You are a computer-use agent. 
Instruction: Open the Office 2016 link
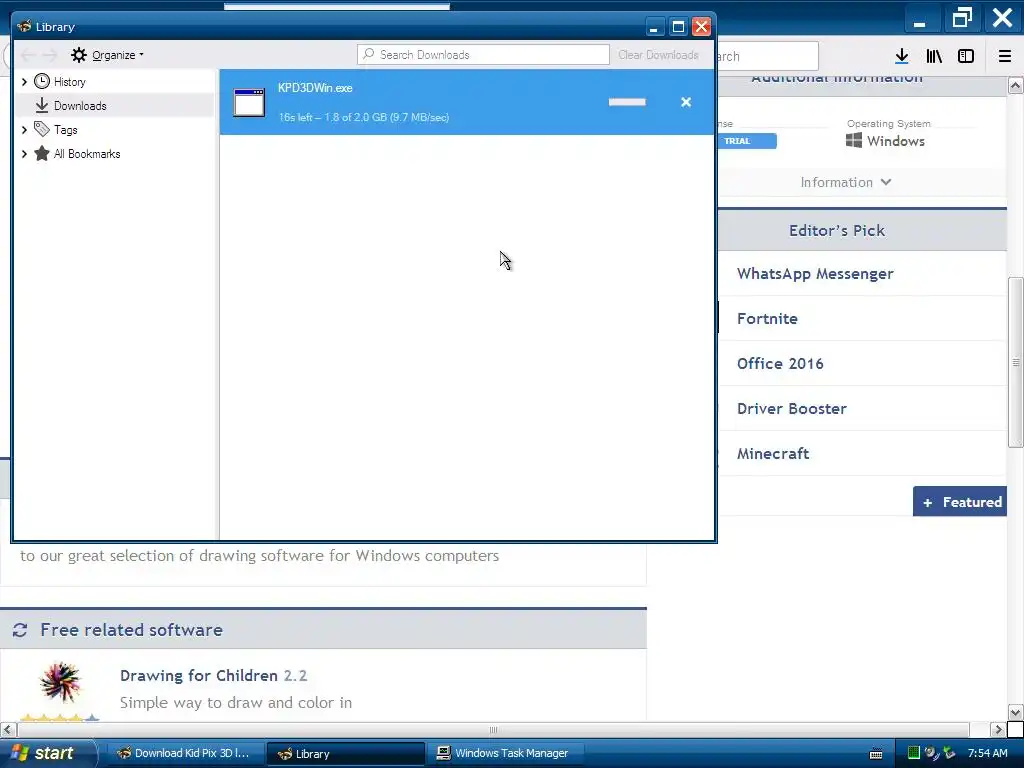point(780,364)
